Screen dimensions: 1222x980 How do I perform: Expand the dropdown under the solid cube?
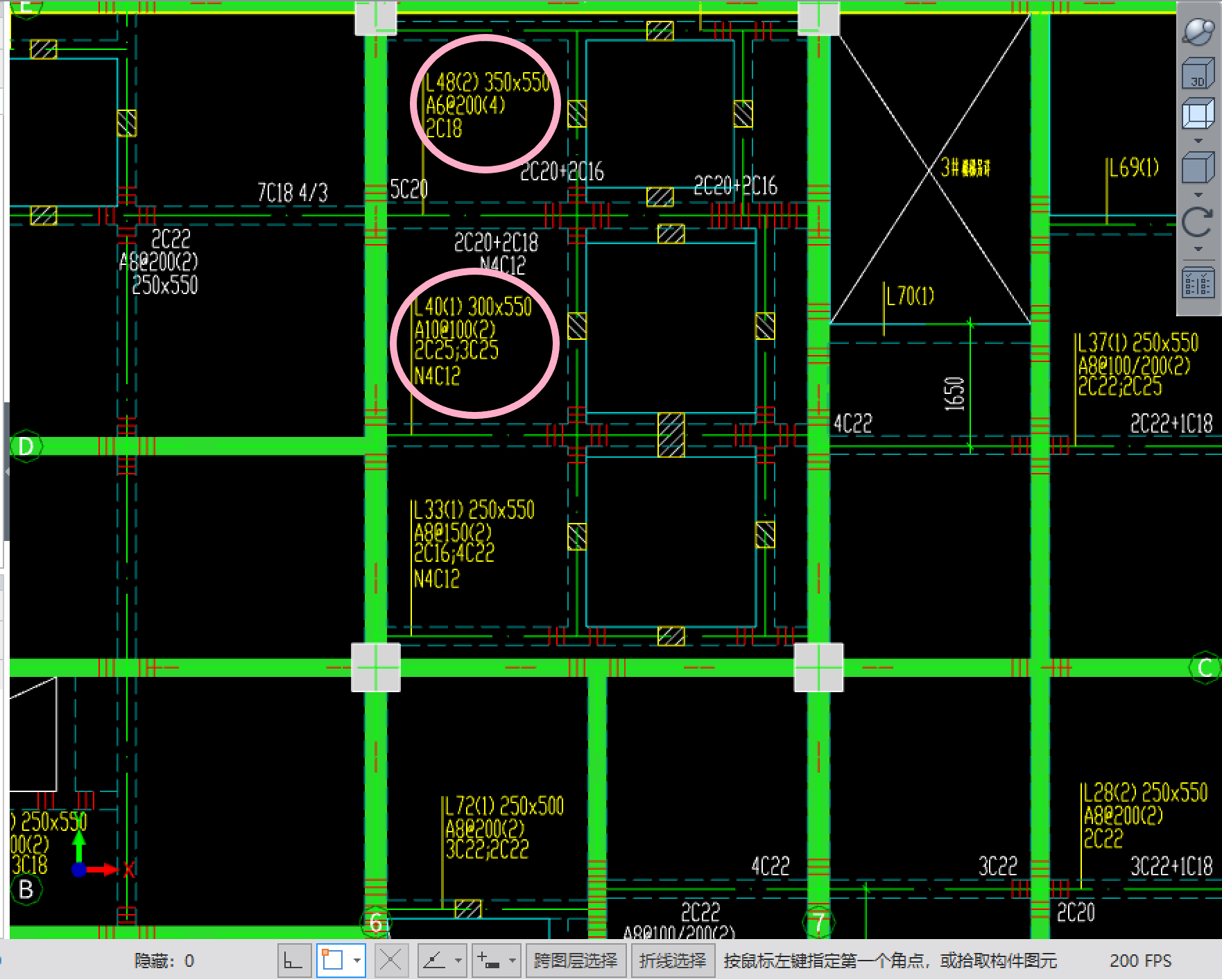click(x=1198, y=195)
